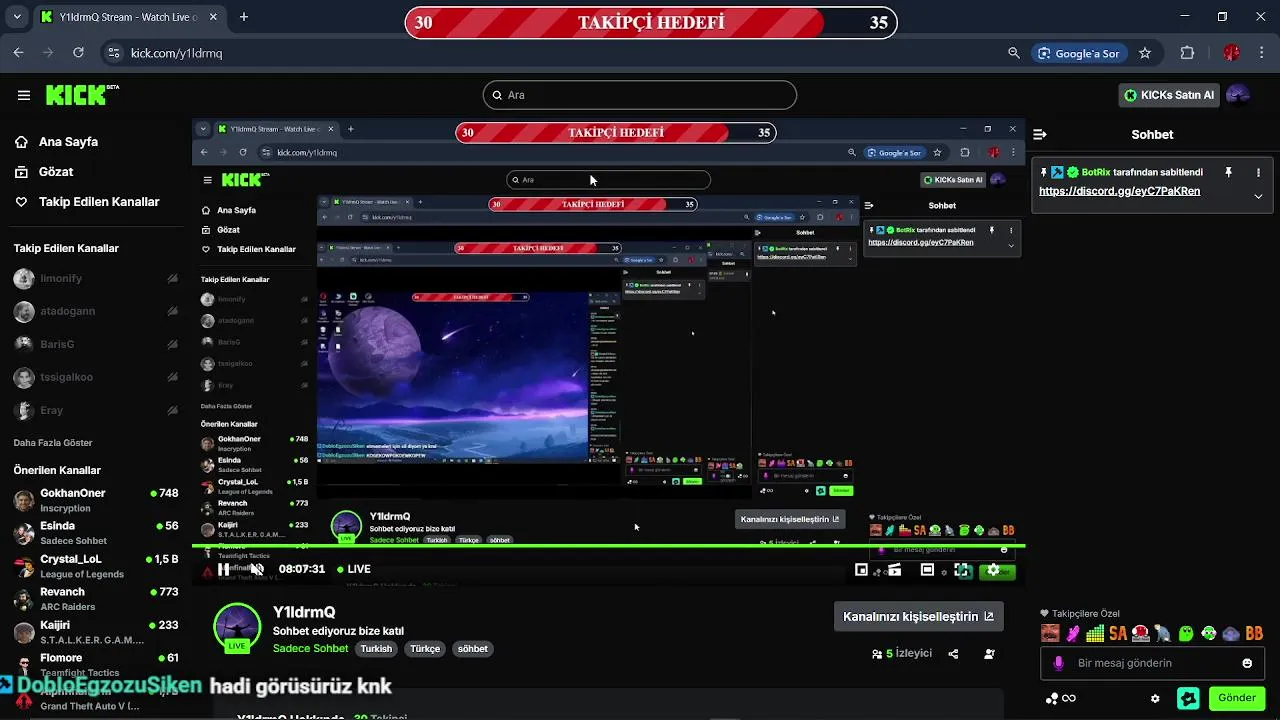Open chat settings gear below the message box

(x=1155, y=698)
